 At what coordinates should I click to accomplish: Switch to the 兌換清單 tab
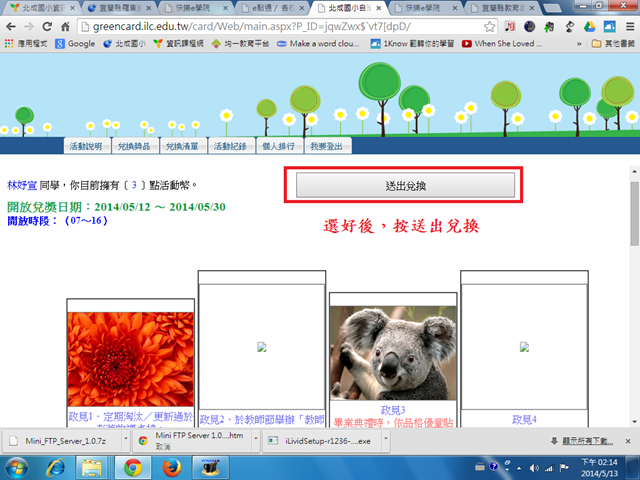click(182, 147)
